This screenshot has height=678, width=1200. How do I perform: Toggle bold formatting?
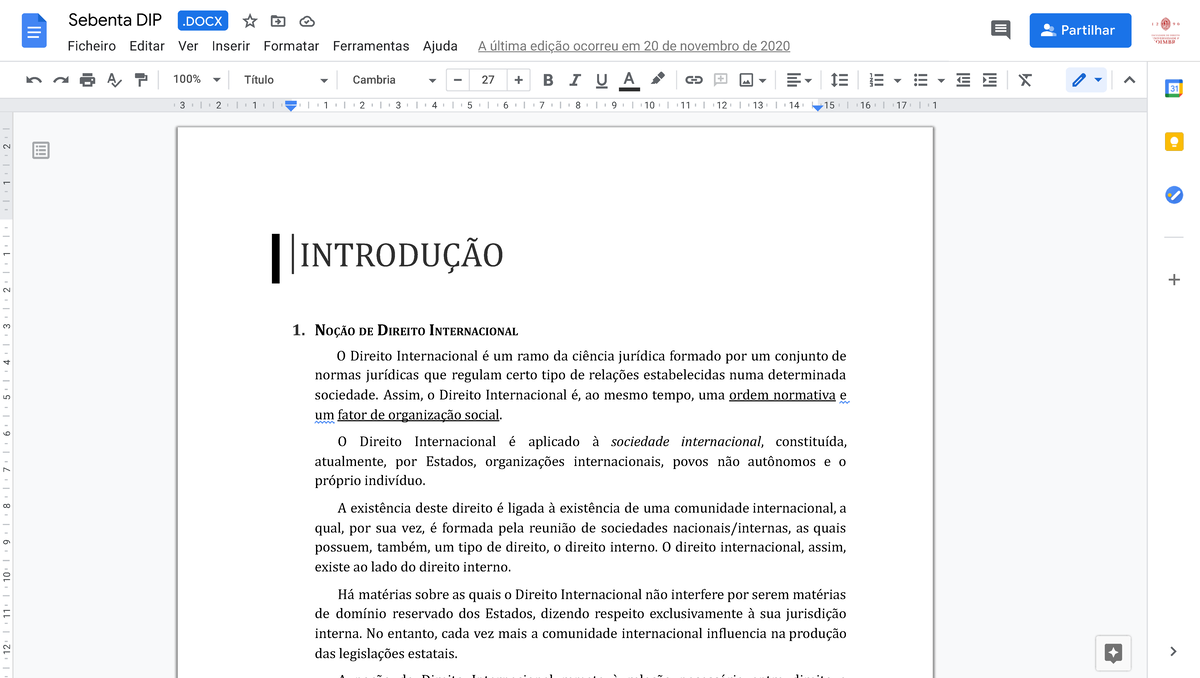click(548, 79)
